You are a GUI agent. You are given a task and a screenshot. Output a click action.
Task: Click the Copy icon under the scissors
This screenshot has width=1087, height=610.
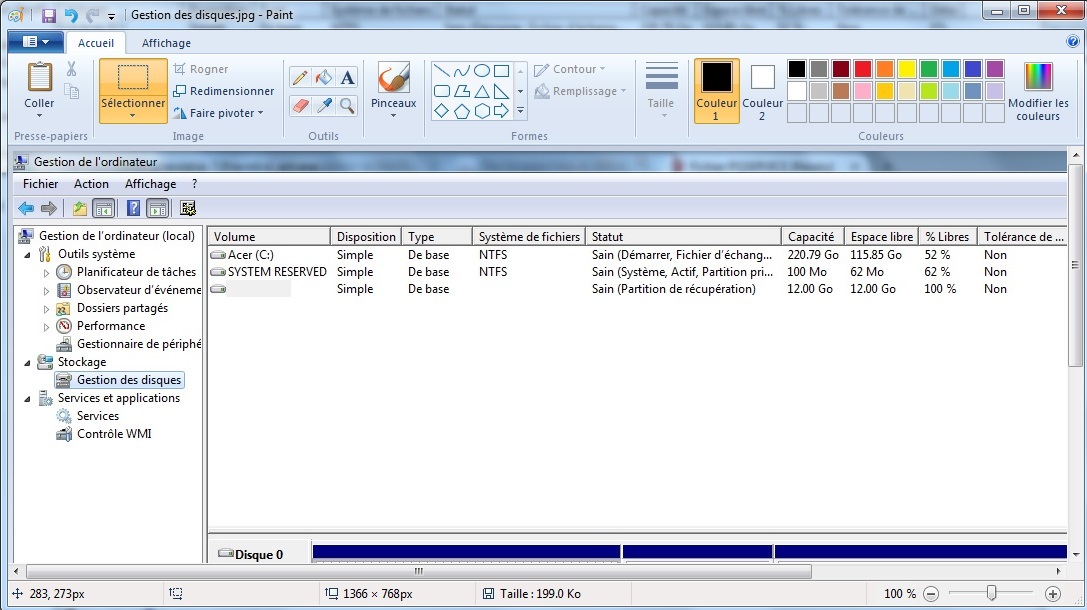(x=71, y=91)
